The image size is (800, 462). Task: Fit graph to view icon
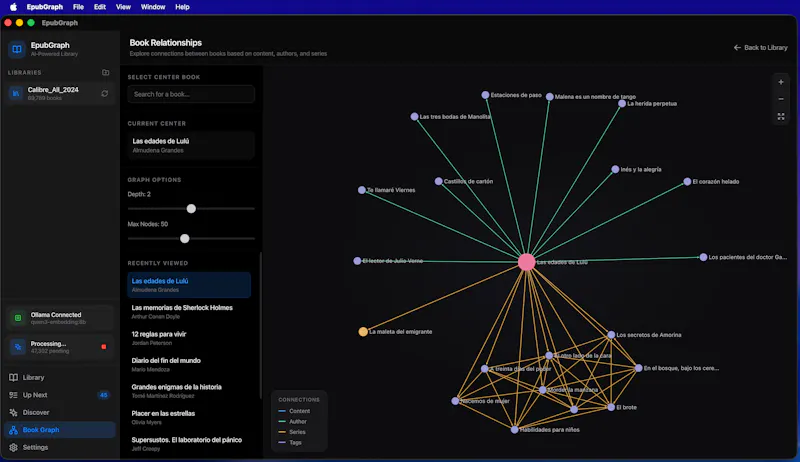(781, 117)
